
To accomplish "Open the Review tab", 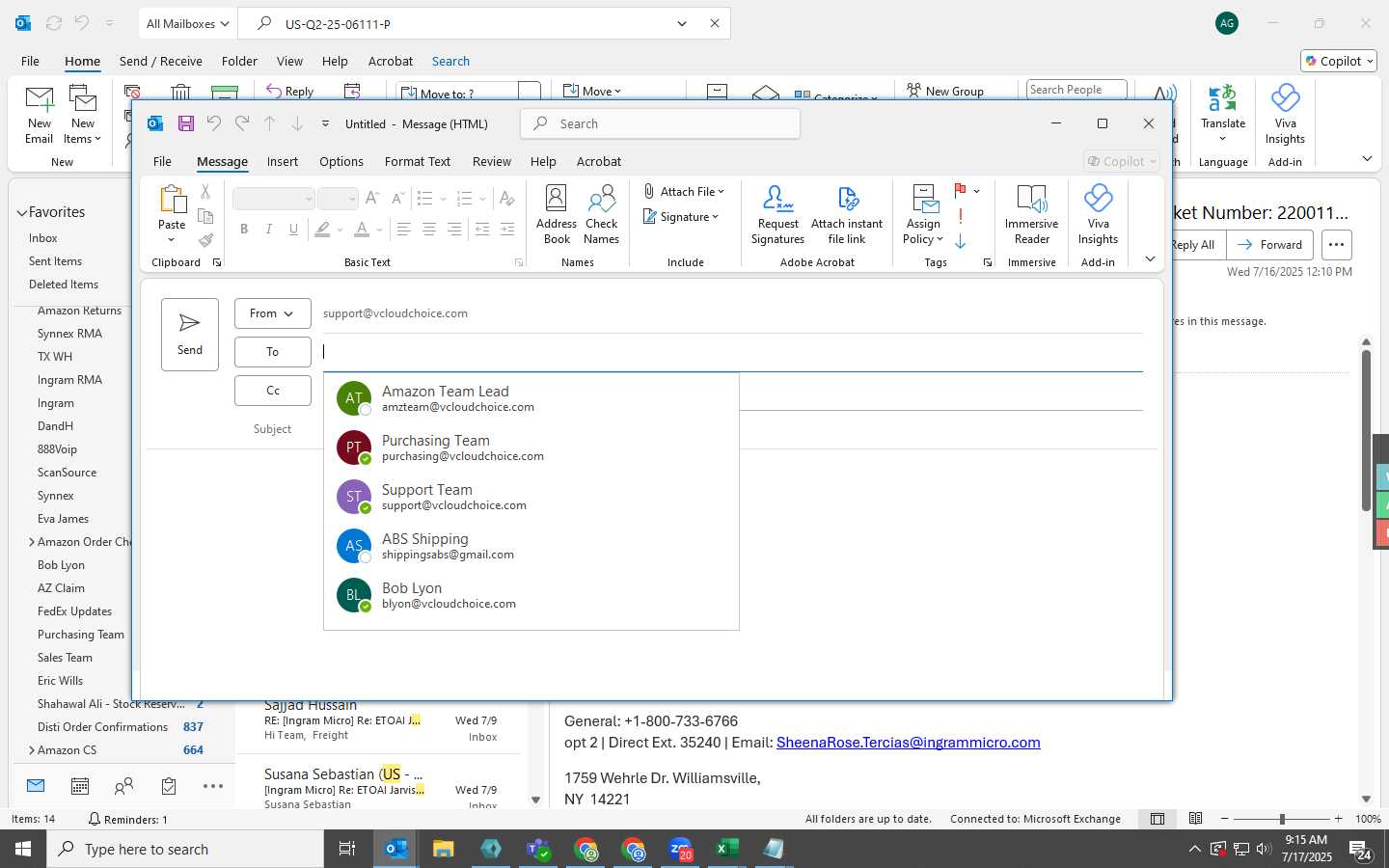I will (x=492, y=161).
